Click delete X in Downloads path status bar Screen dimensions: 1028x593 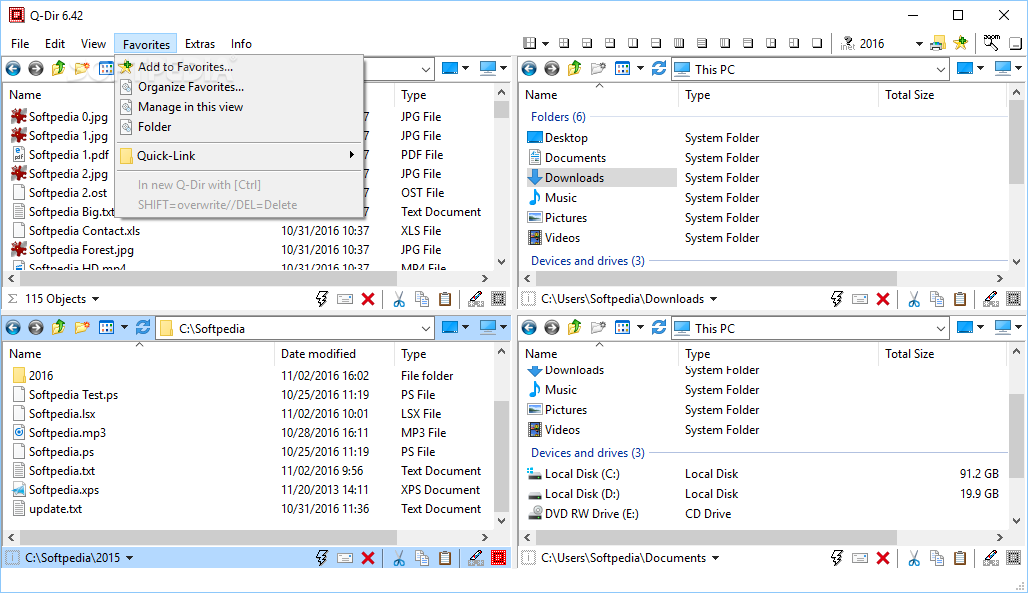883,299
